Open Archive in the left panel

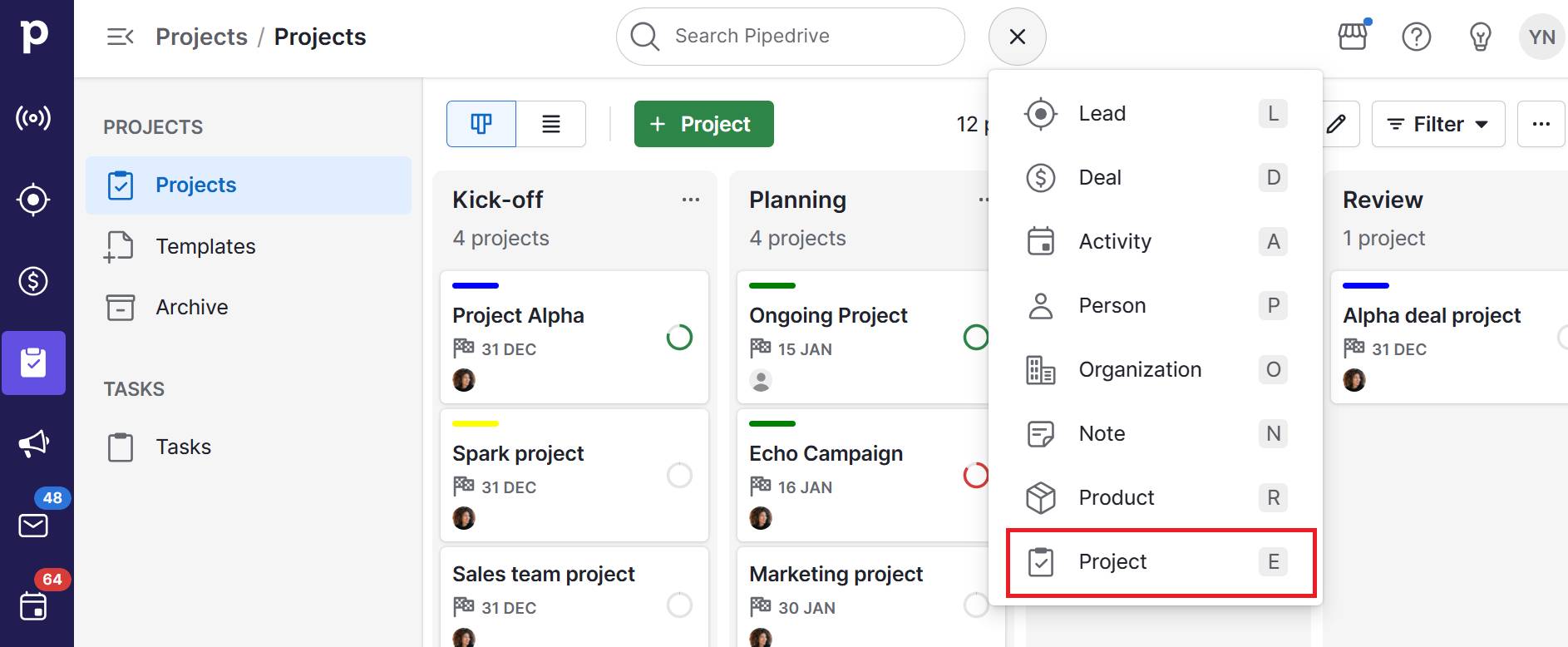tap(249, 307)
